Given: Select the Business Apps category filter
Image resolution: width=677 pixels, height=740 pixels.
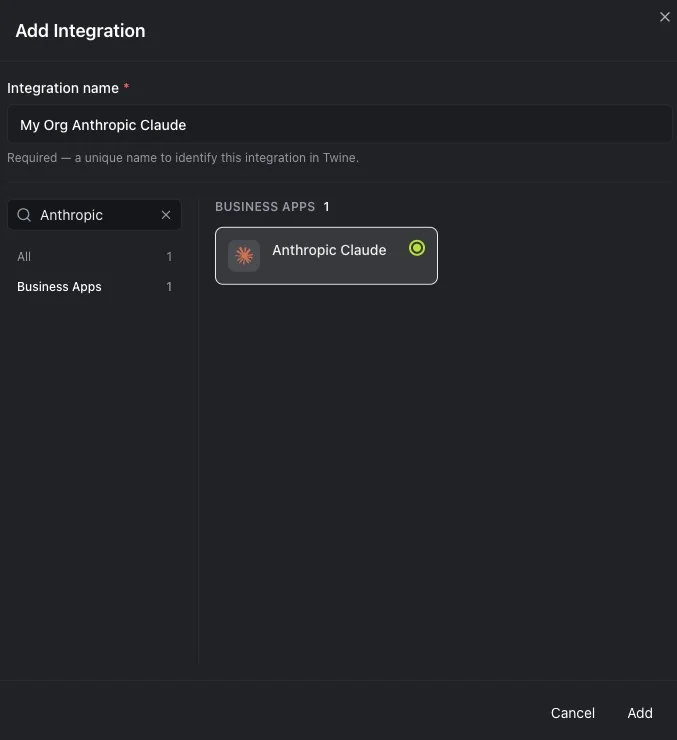Looking at the screenshot, I should 94,287.
